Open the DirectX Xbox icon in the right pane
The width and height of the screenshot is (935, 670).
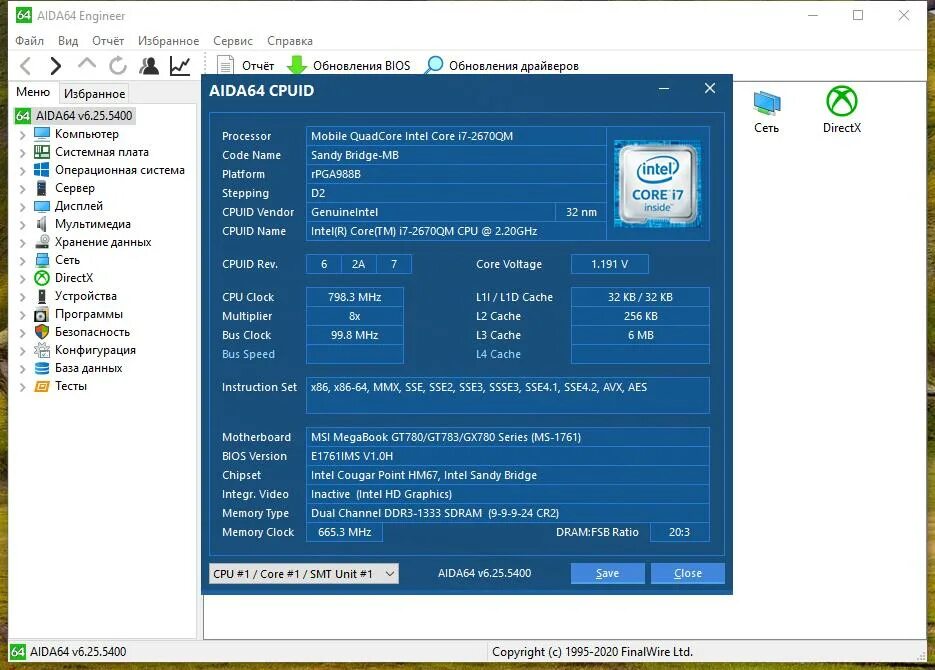coord(841,101)
